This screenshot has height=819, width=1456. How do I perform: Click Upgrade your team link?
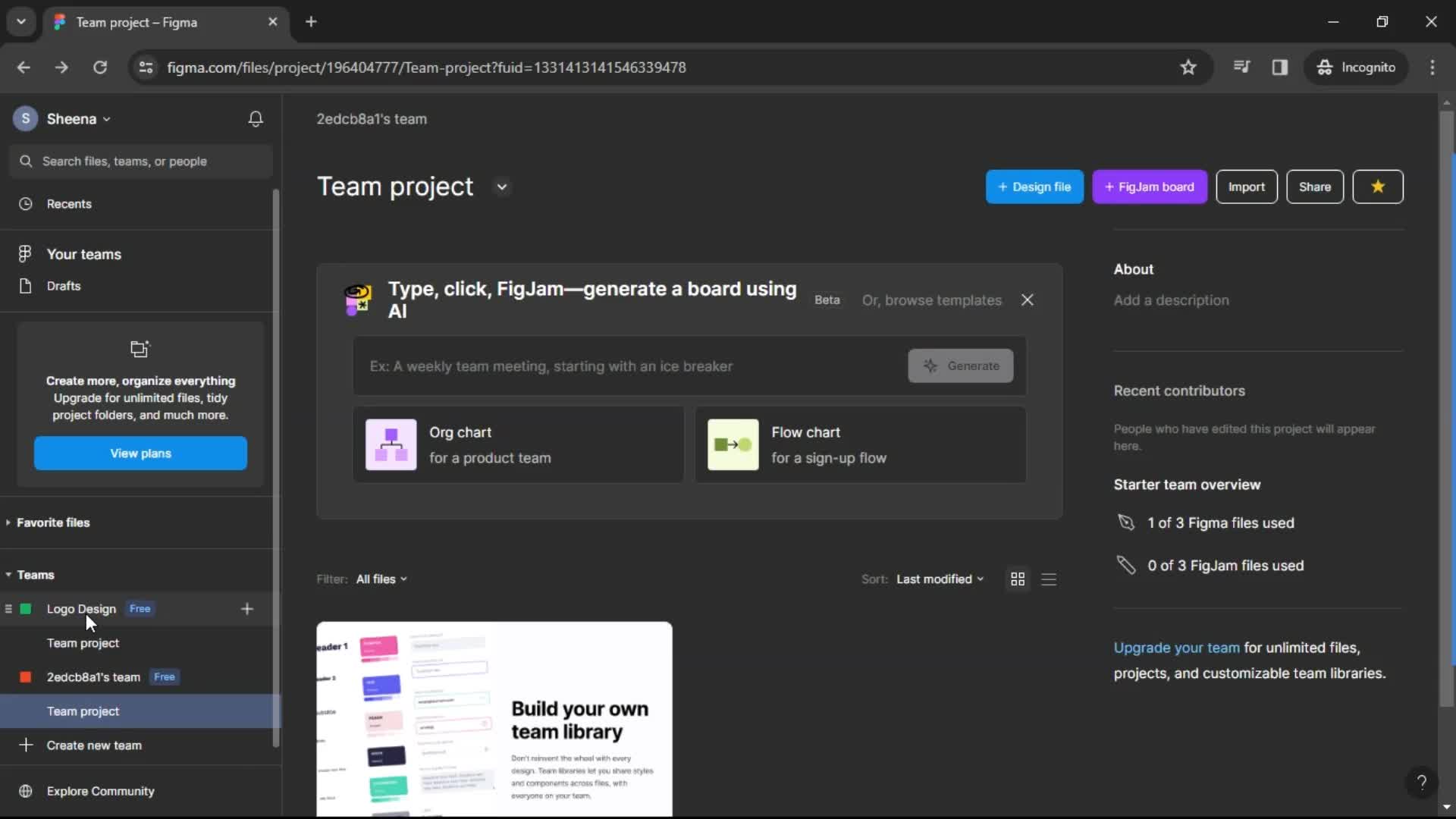point(1176,647)
